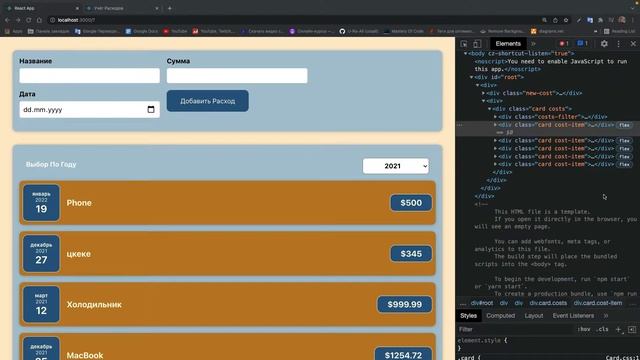Open the Card.css:1 source link
Viewport: 640px width, 360px height.
click(622, 357)
